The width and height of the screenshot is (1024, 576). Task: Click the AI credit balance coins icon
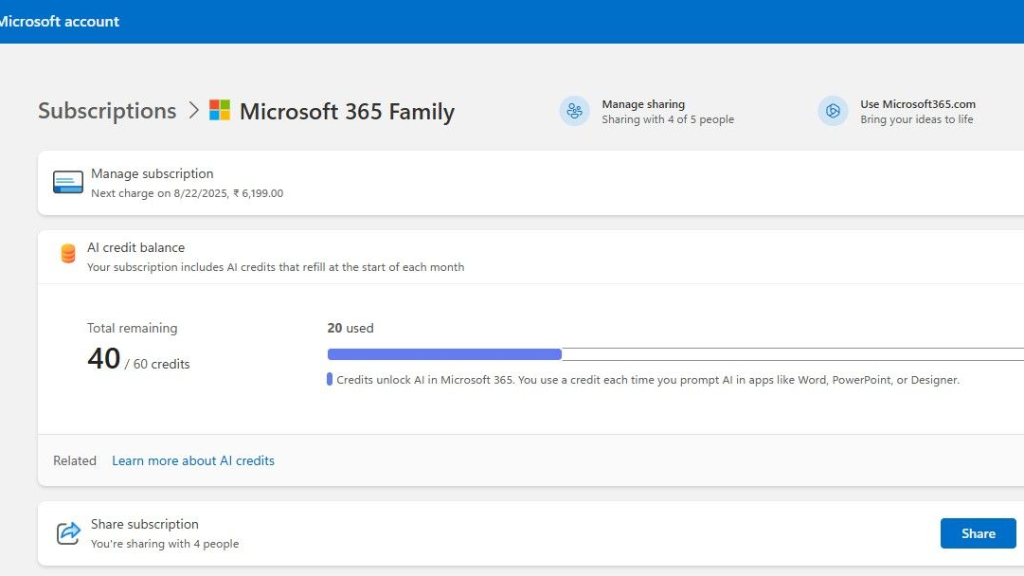coord(68,253)
